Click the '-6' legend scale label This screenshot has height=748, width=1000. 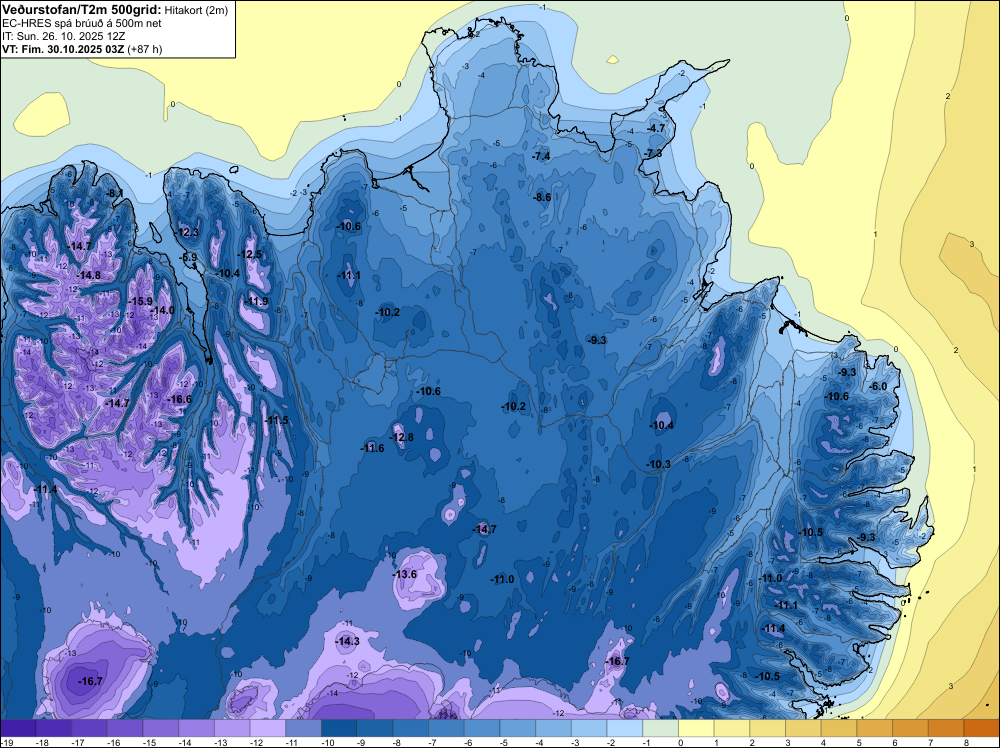pos(469,742)
